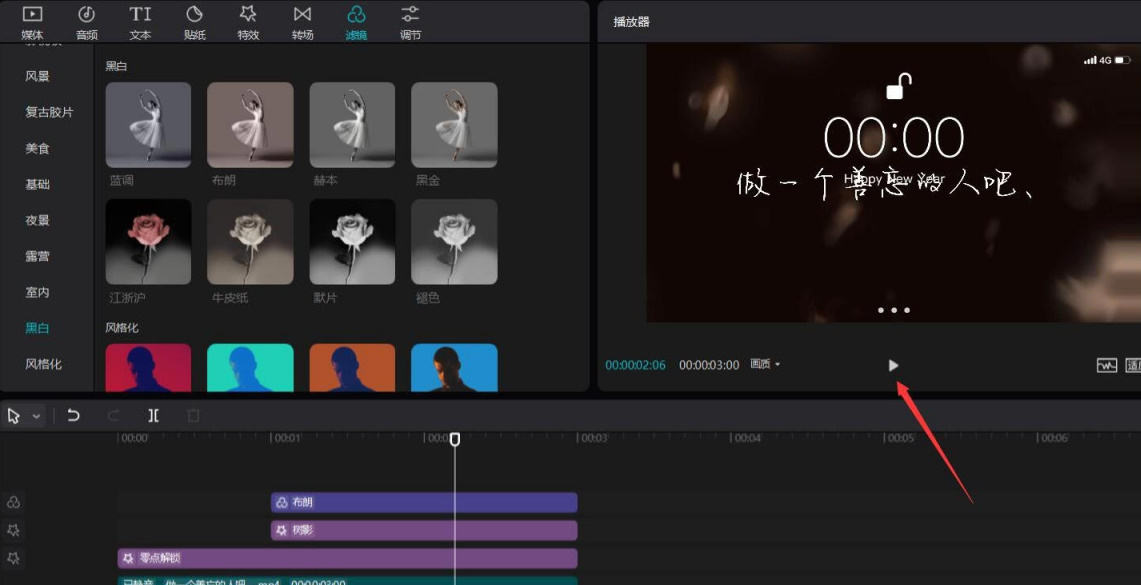Open the 媒体 media import panel
Screen dimensions: 1141x585
pos(31,22)
